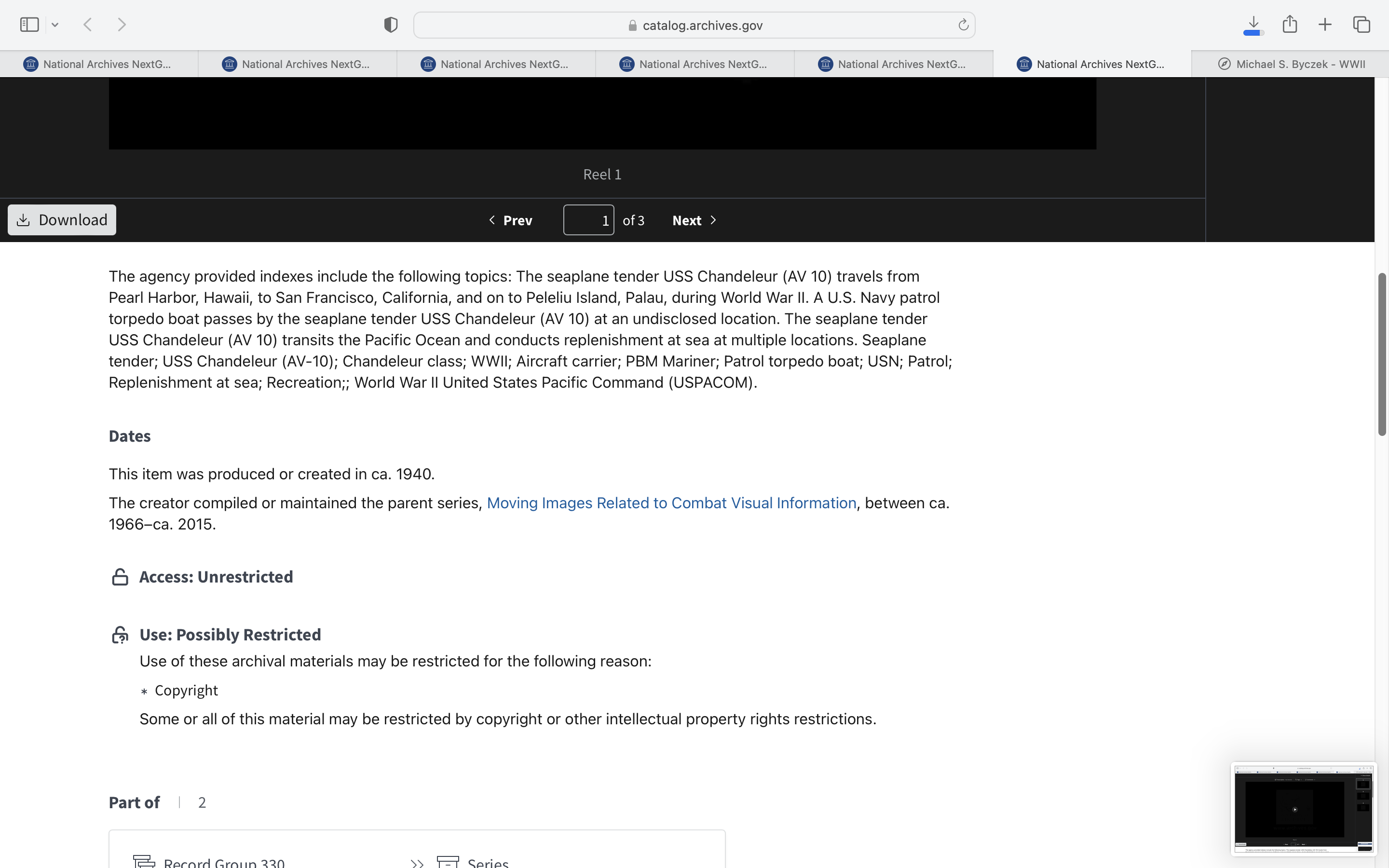The height and width of the screenshot is (868, 1389).
Task: Click the page vertical scrollbar handle
Action: 1382,354
